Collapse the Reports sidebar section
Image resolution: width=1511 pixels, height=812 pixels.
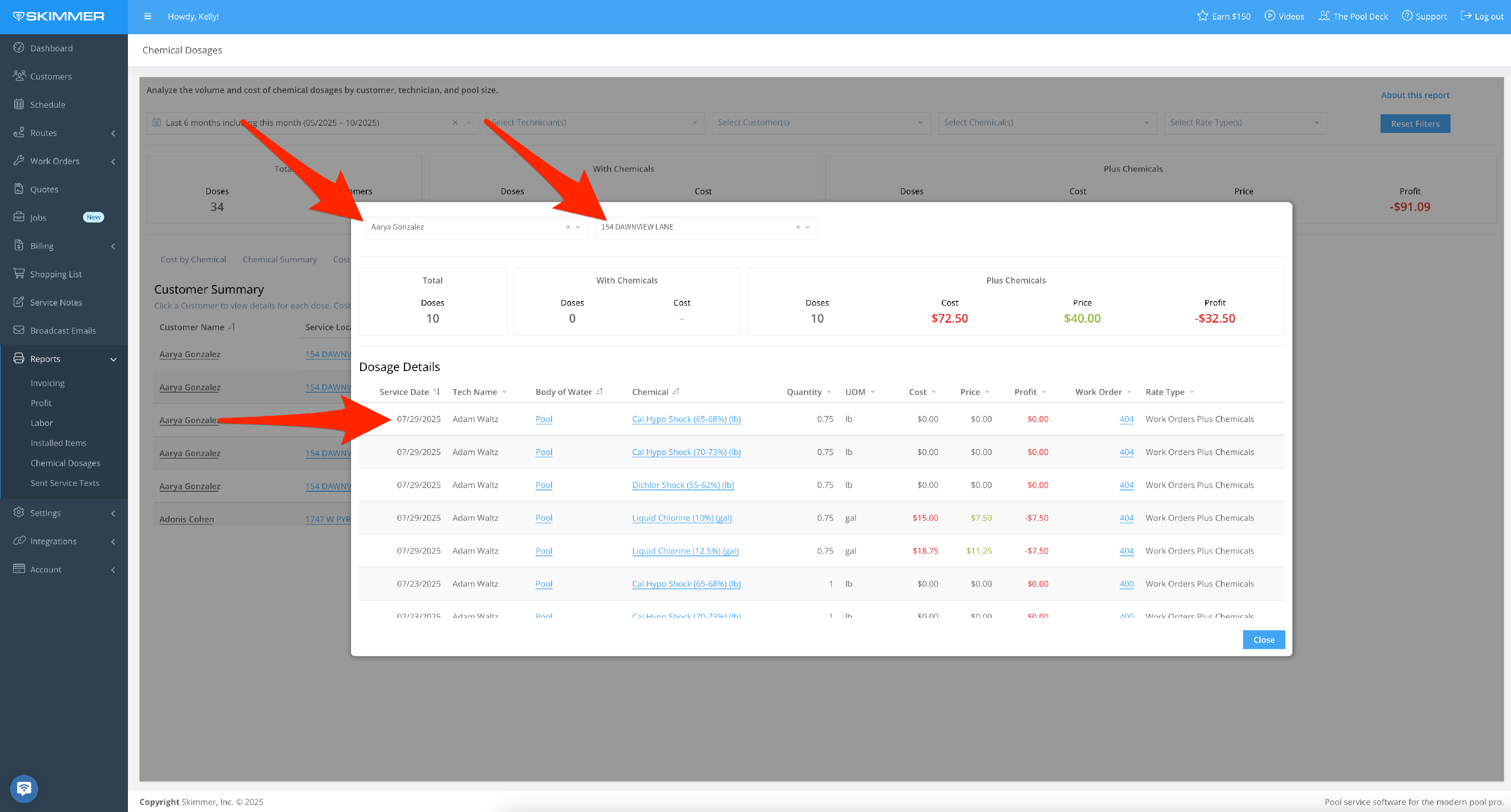(113, 359)
